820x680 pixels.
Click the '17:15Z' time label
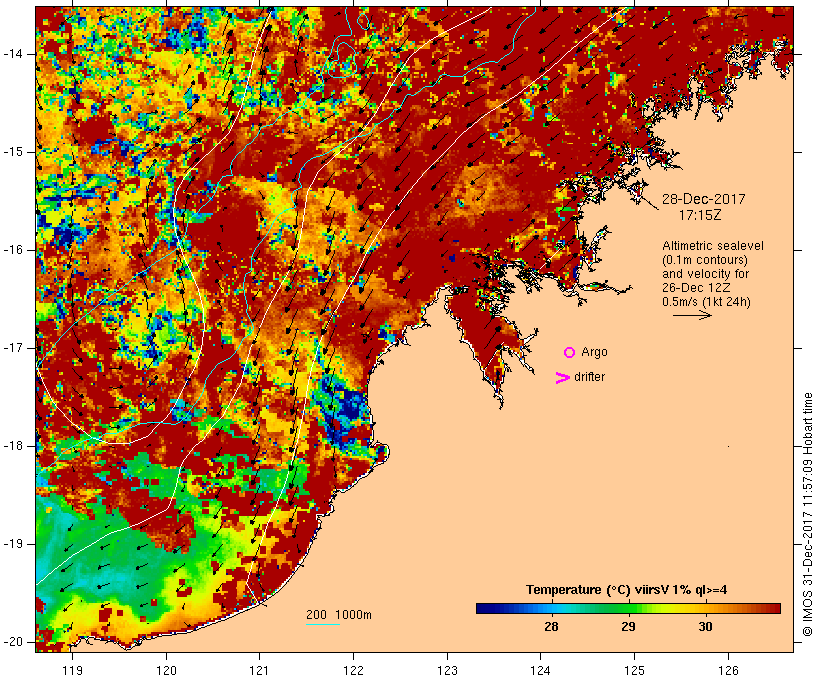(700, 215)
